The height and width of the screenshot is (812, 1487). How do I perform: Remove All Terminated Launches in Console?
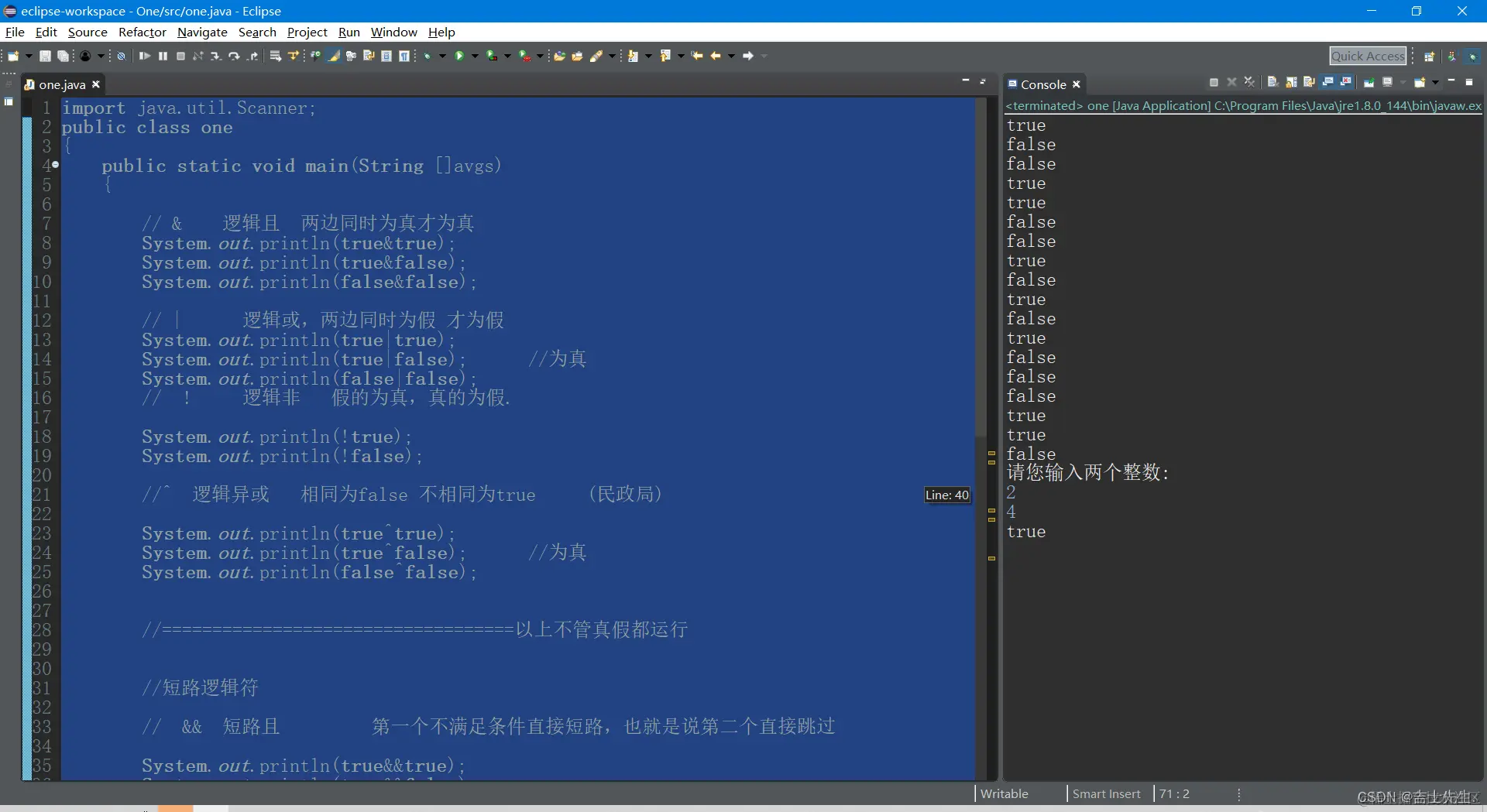(x=1249, y=82)
